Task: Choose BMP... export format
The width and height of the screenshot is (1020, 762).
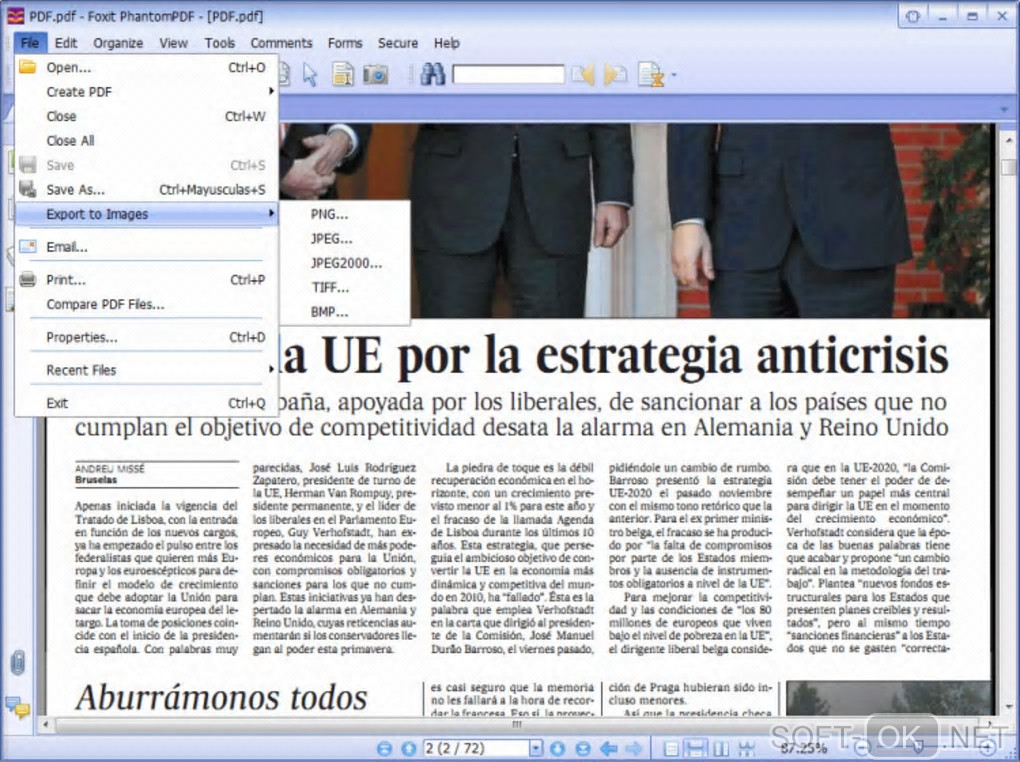Action: coord(345,312)
